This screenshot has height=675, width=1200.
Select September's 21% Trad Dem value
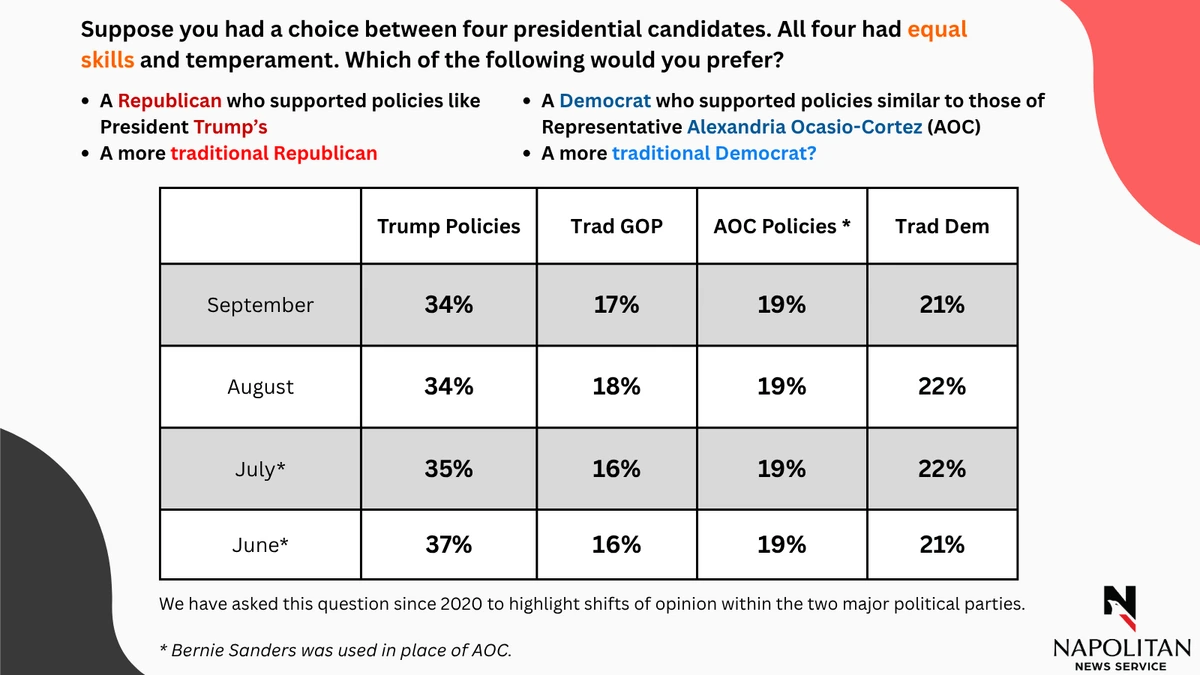point(942,306)
